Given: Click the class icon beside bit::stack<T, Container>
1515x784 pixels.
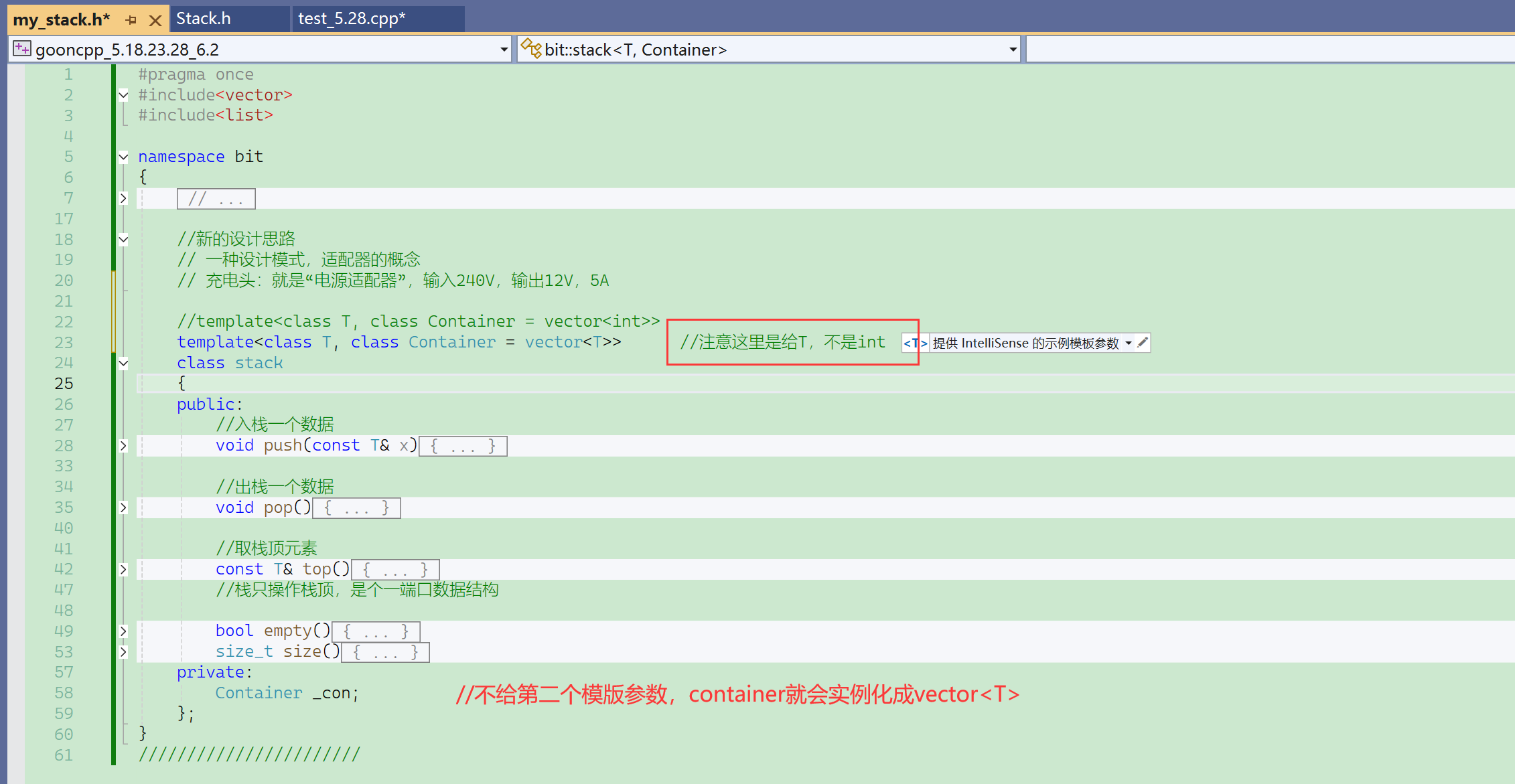Looking at the screenshot, I should (x=531, y=49).
